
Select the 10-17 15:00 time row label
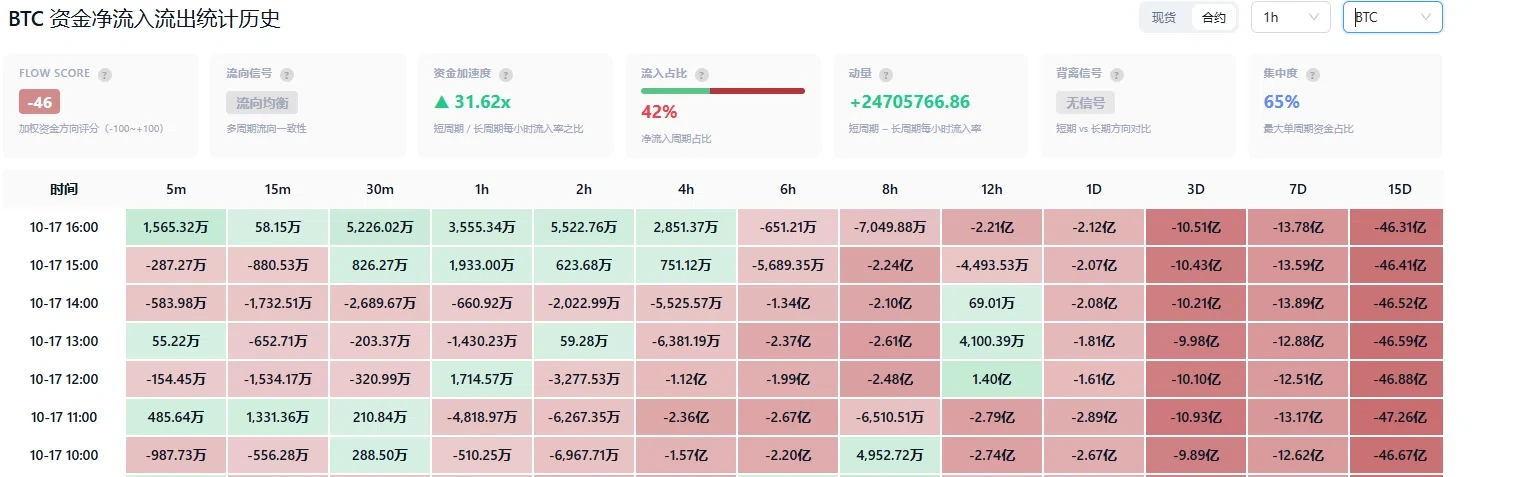pyautogui.click(x=64, y=265)
